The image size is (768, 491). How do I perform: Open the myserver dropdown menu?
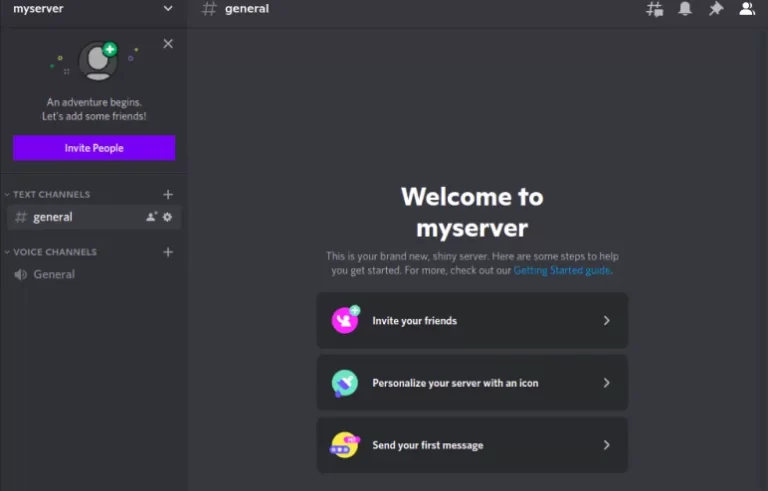pos(167,9)
